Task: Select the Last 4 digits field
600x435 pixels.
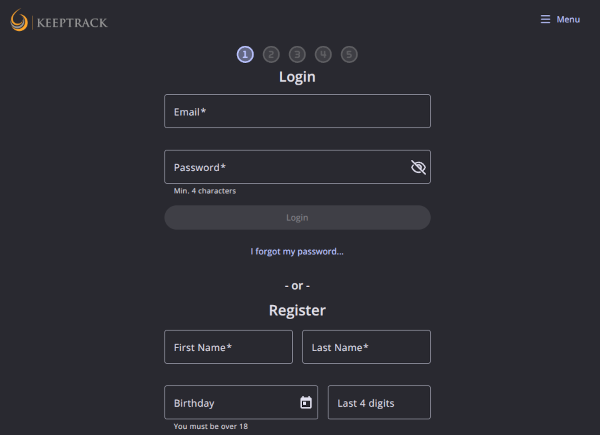Action: [379, 403]
